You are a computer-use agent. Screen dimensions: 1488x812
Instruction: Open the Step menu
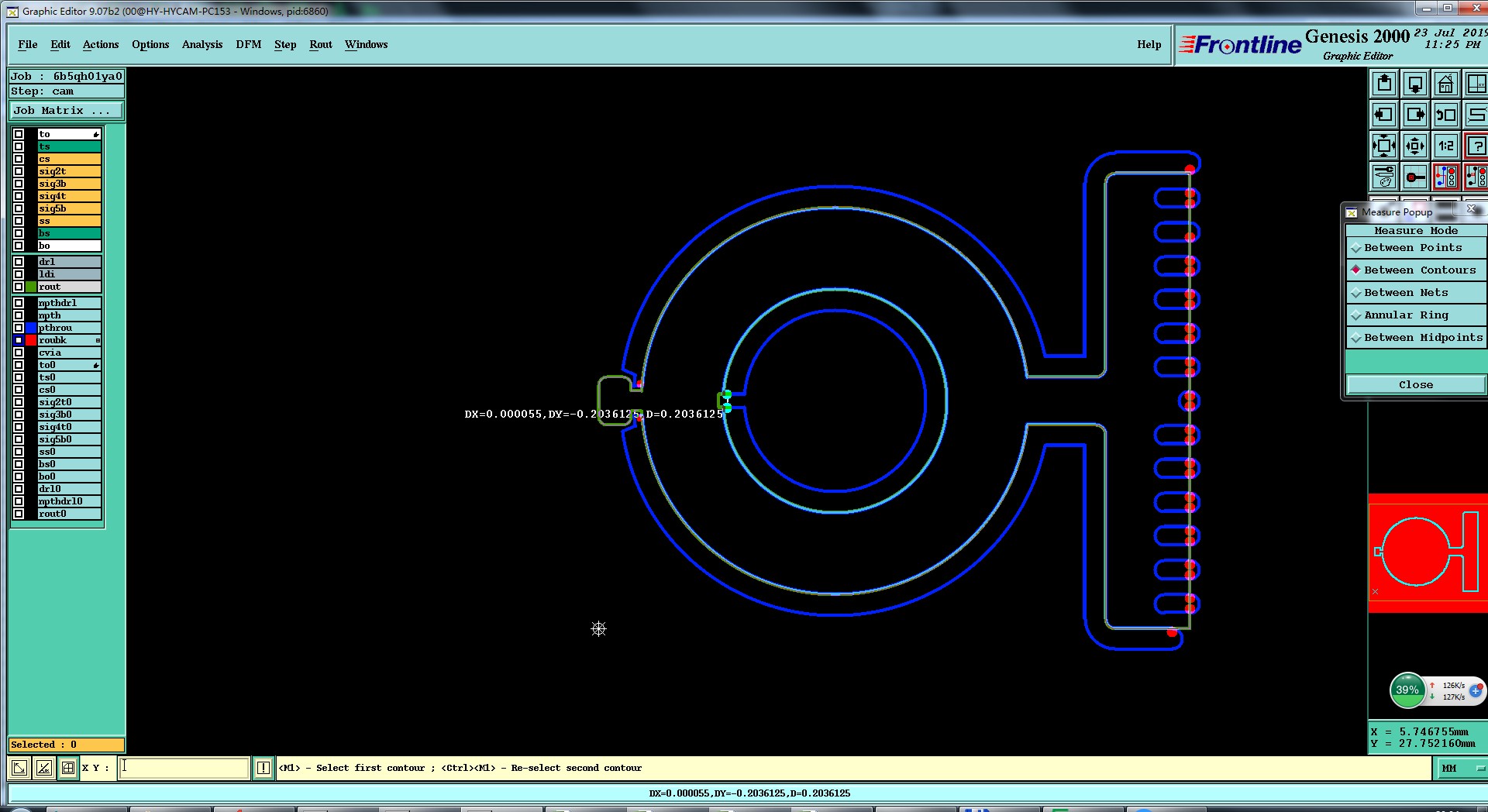click(x=285, y=44)
